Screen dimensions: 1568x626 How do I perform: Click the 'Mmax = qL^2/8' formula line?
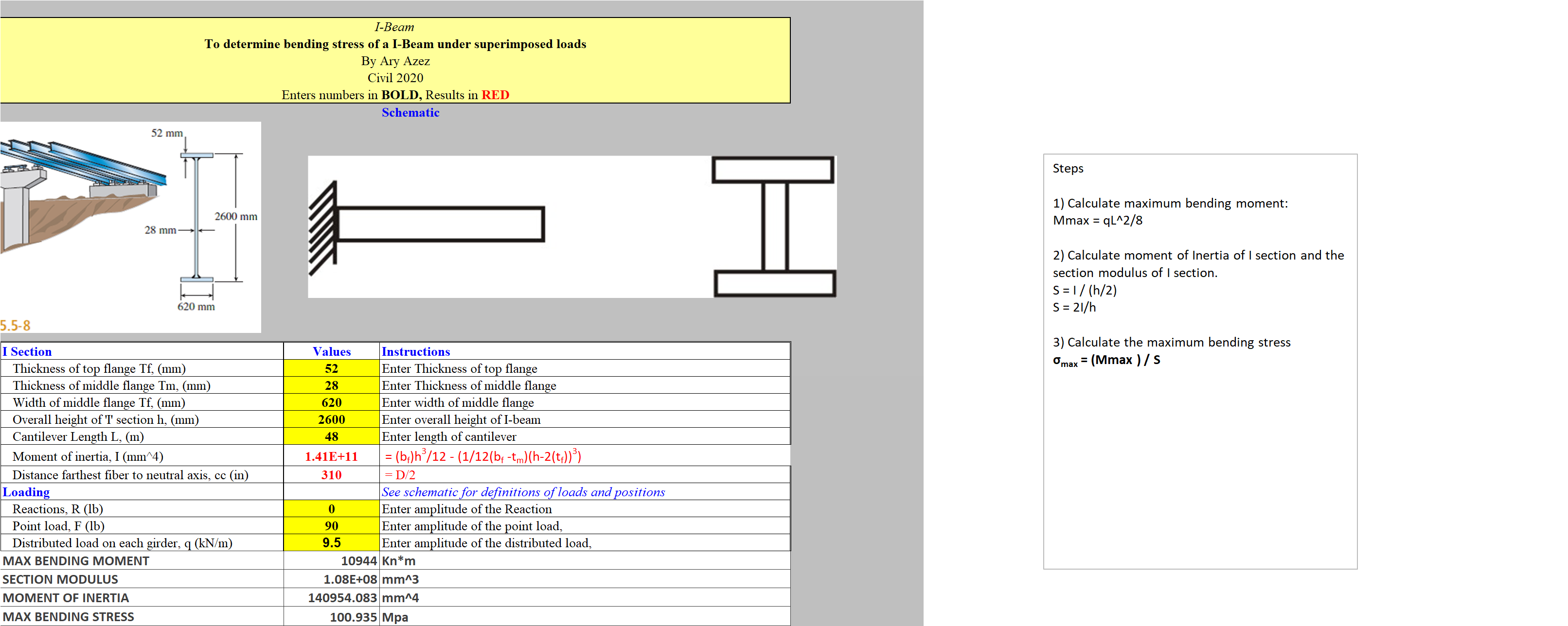coord(1098,220)
